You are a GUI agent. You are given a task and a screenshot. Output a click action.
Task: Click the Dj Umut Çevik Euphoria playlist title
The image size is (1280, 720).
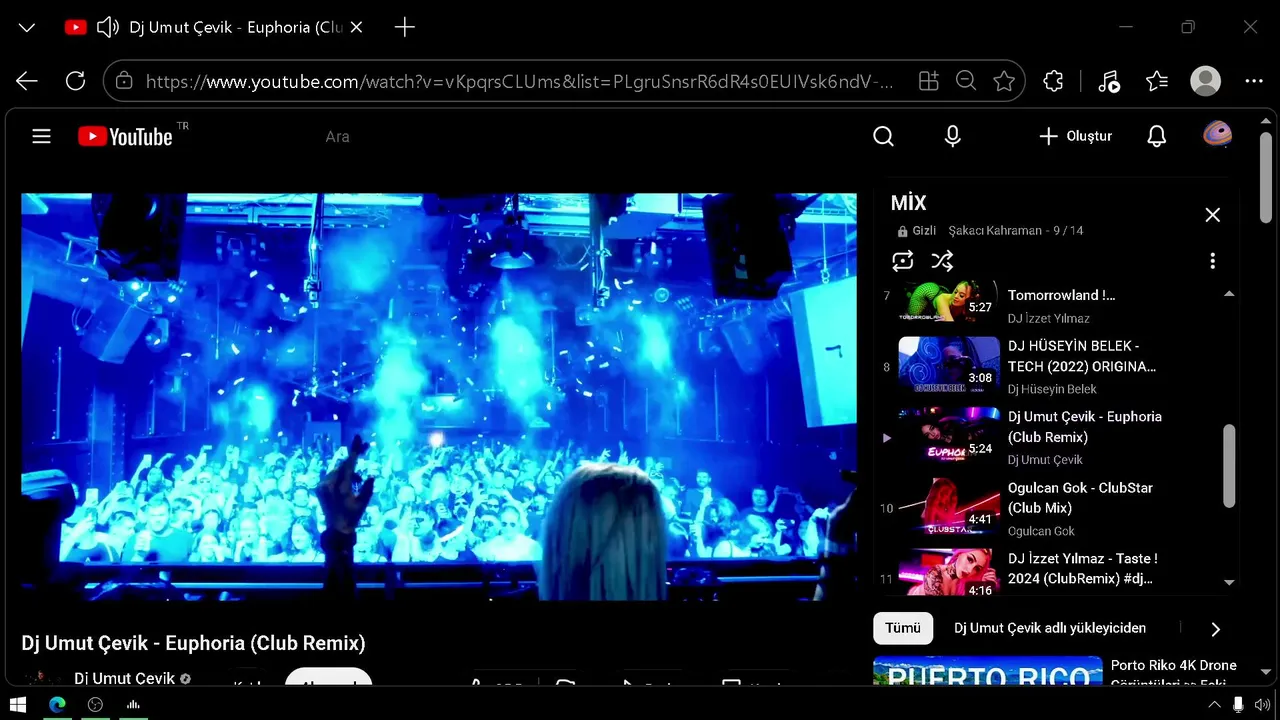point(1085,427)
